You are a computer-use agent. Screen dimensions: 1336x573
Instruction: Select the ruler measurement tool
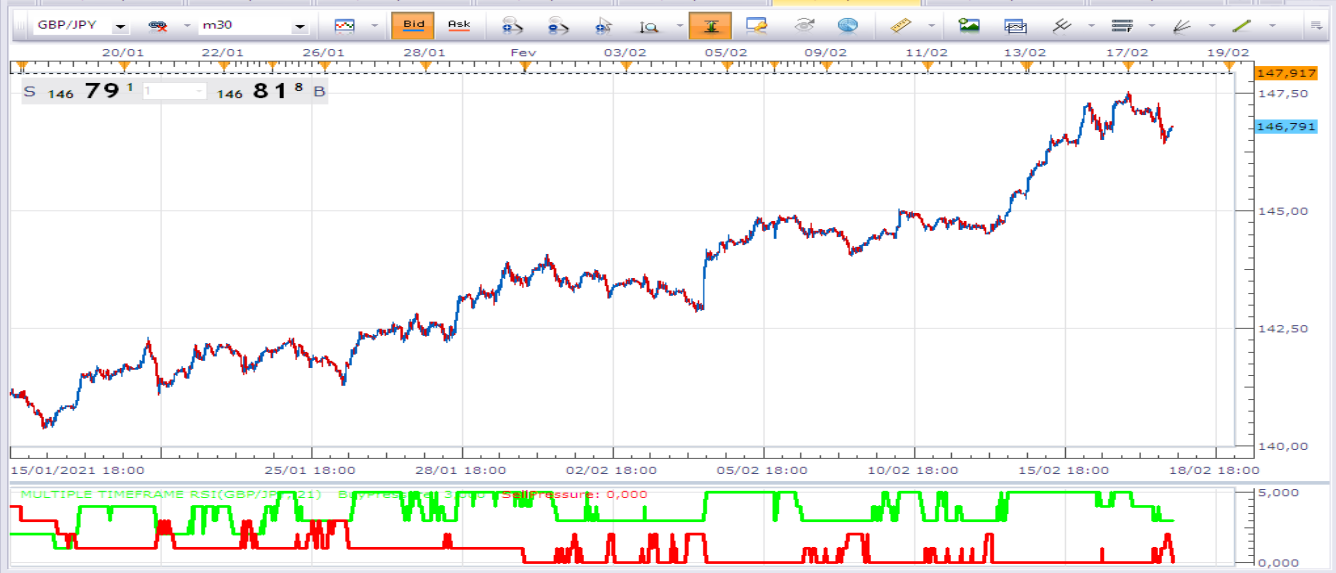coord(903,25)
